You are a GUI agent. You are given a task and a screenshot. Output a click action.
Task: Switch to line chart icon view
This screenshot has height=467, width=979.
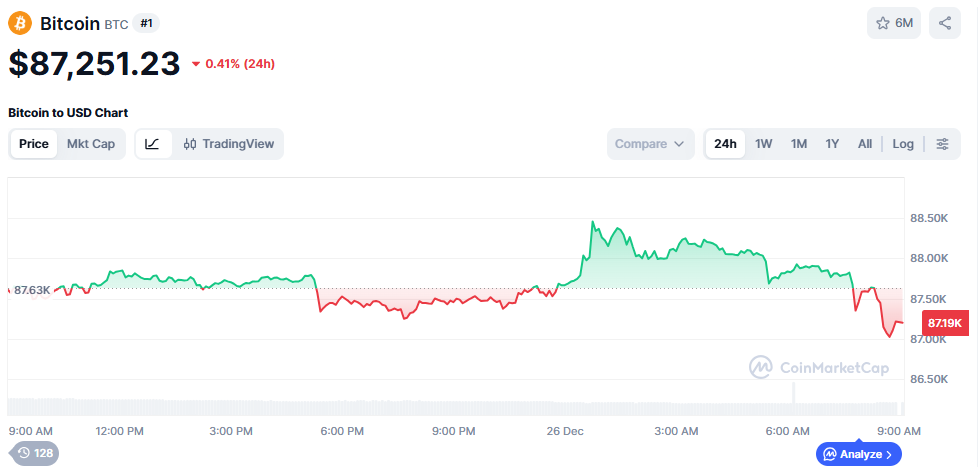tap(152, 144)
